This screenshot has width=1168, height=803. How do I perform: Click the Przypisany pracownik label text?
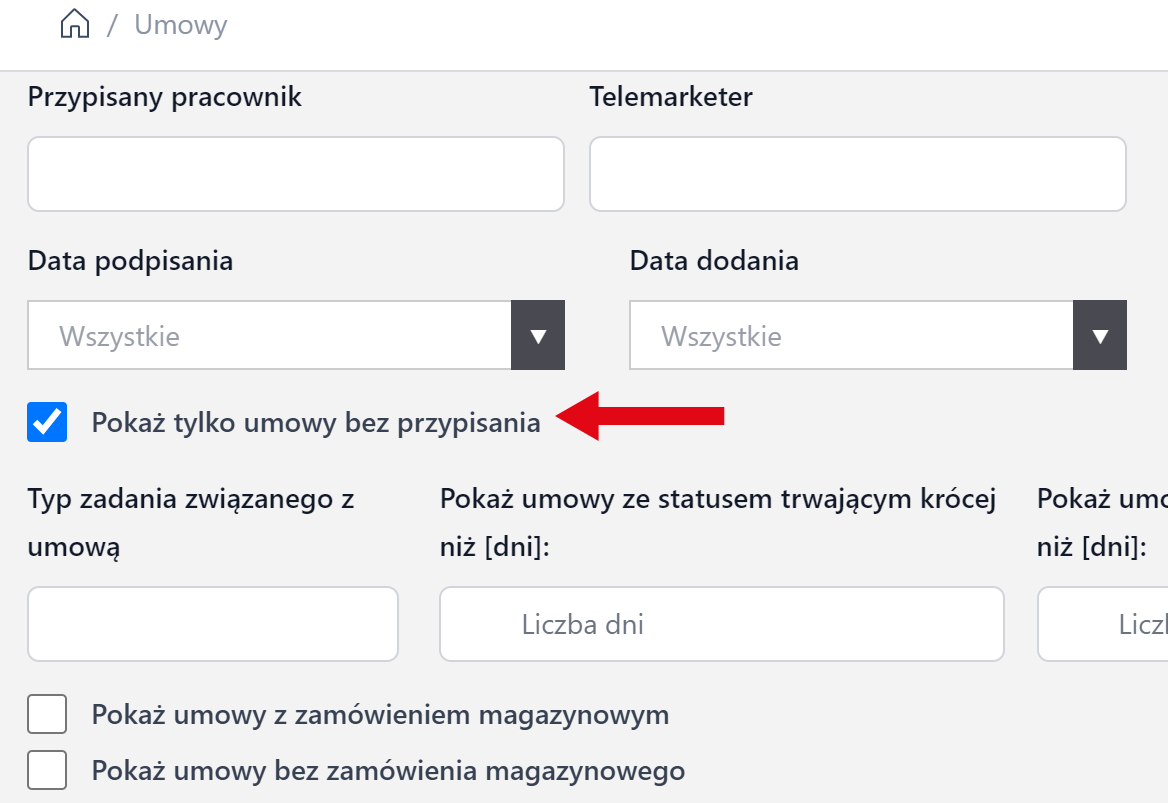pyautogui.click(x=165, y=97)
